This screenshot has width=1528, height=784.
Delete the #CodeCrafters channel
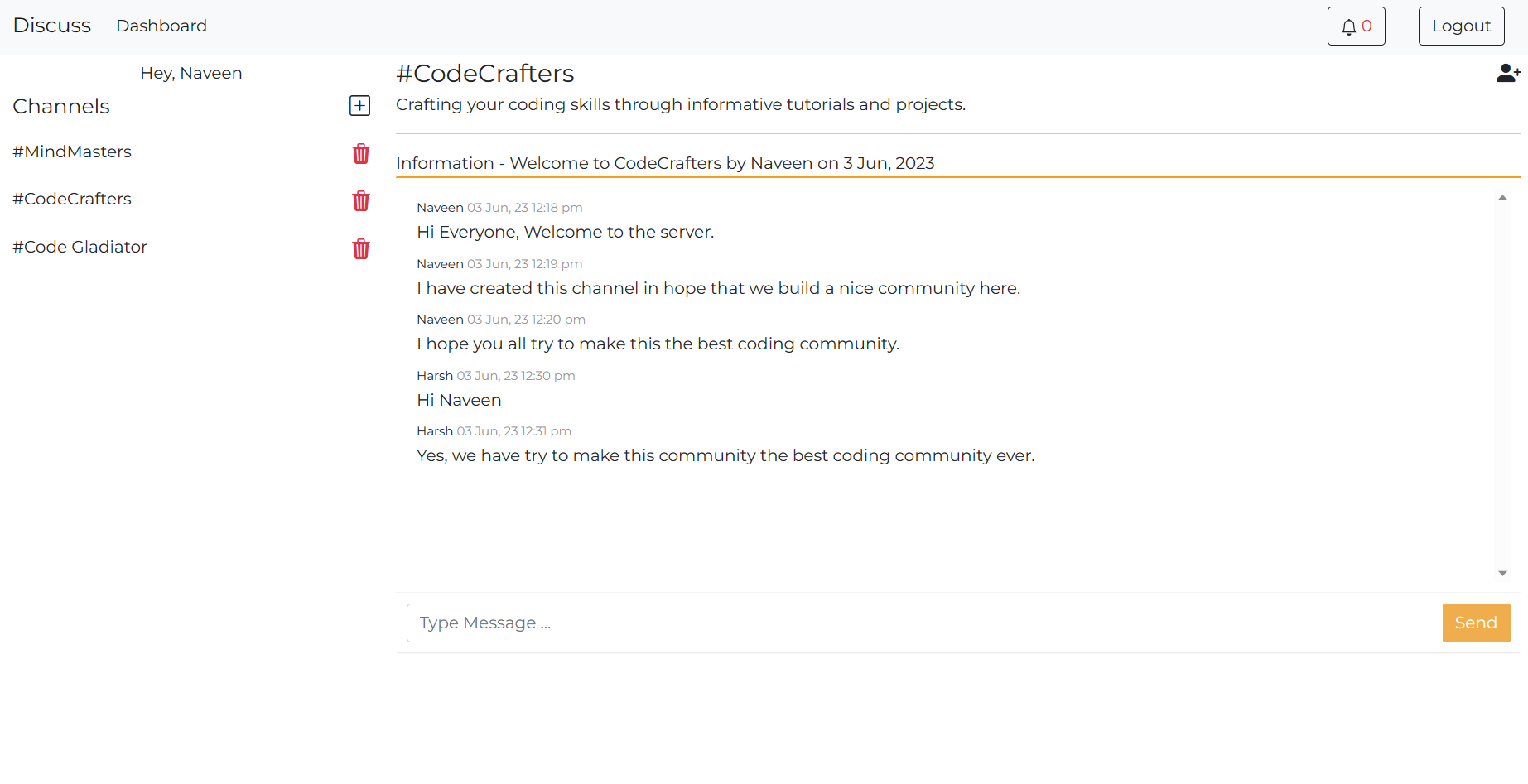tap(361, 200)
